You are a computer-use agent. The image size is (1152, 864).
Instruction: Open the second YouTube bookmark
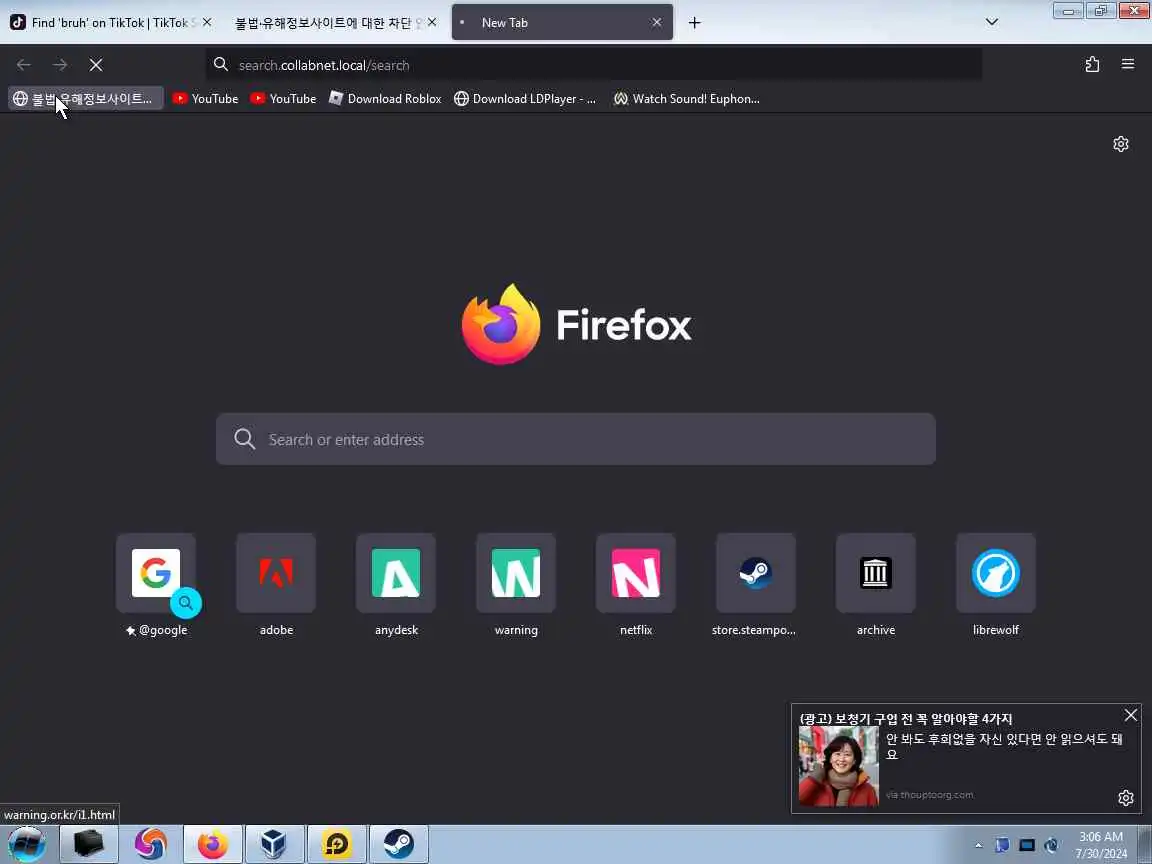pos(283,98)
